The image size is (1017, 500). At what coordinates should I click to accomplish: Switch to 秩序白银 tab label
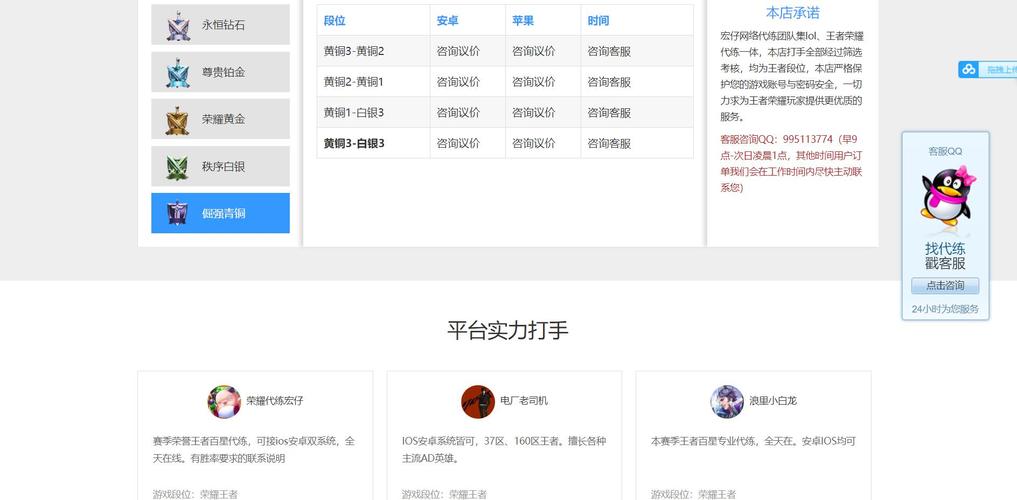(223, 167)
